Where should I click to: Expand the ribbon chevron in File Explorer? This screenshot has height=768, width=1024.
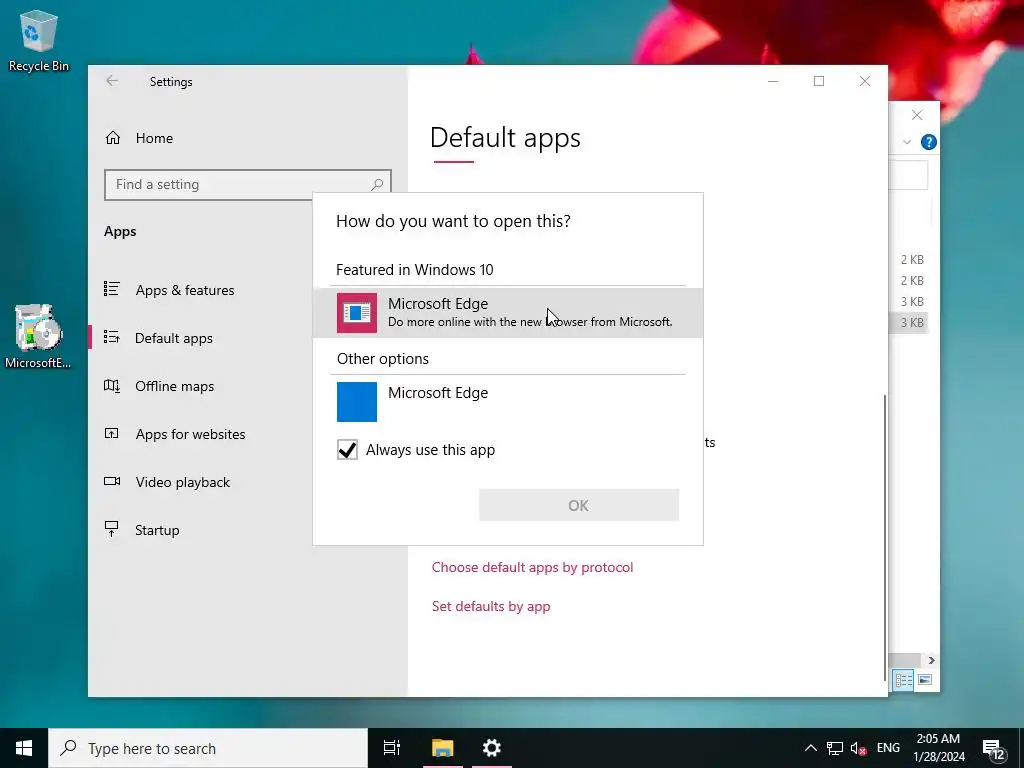pyautogui.click(x=906, y=142)
